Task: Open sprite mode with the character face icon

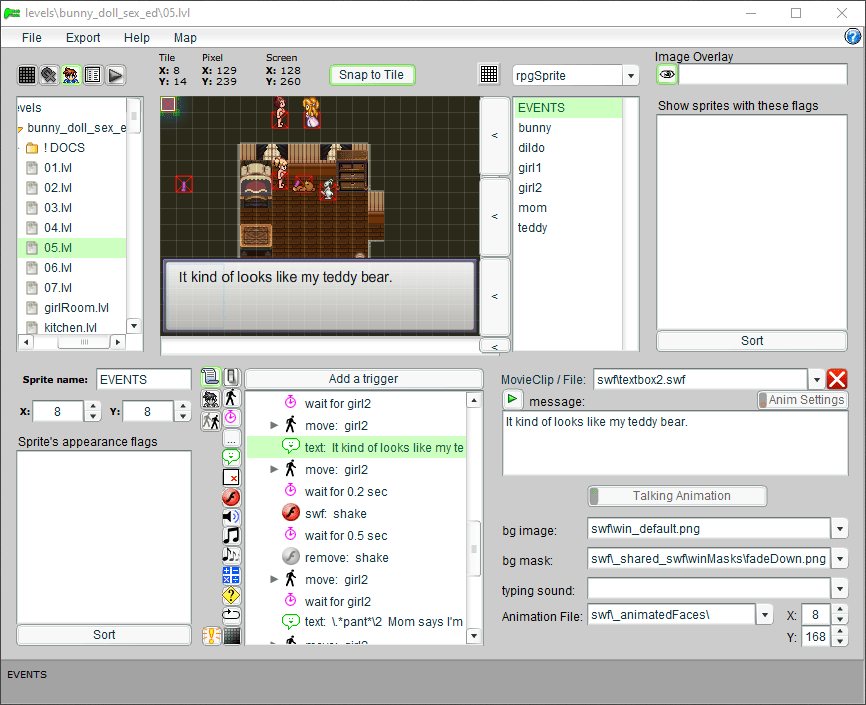Action: [71, 75]
